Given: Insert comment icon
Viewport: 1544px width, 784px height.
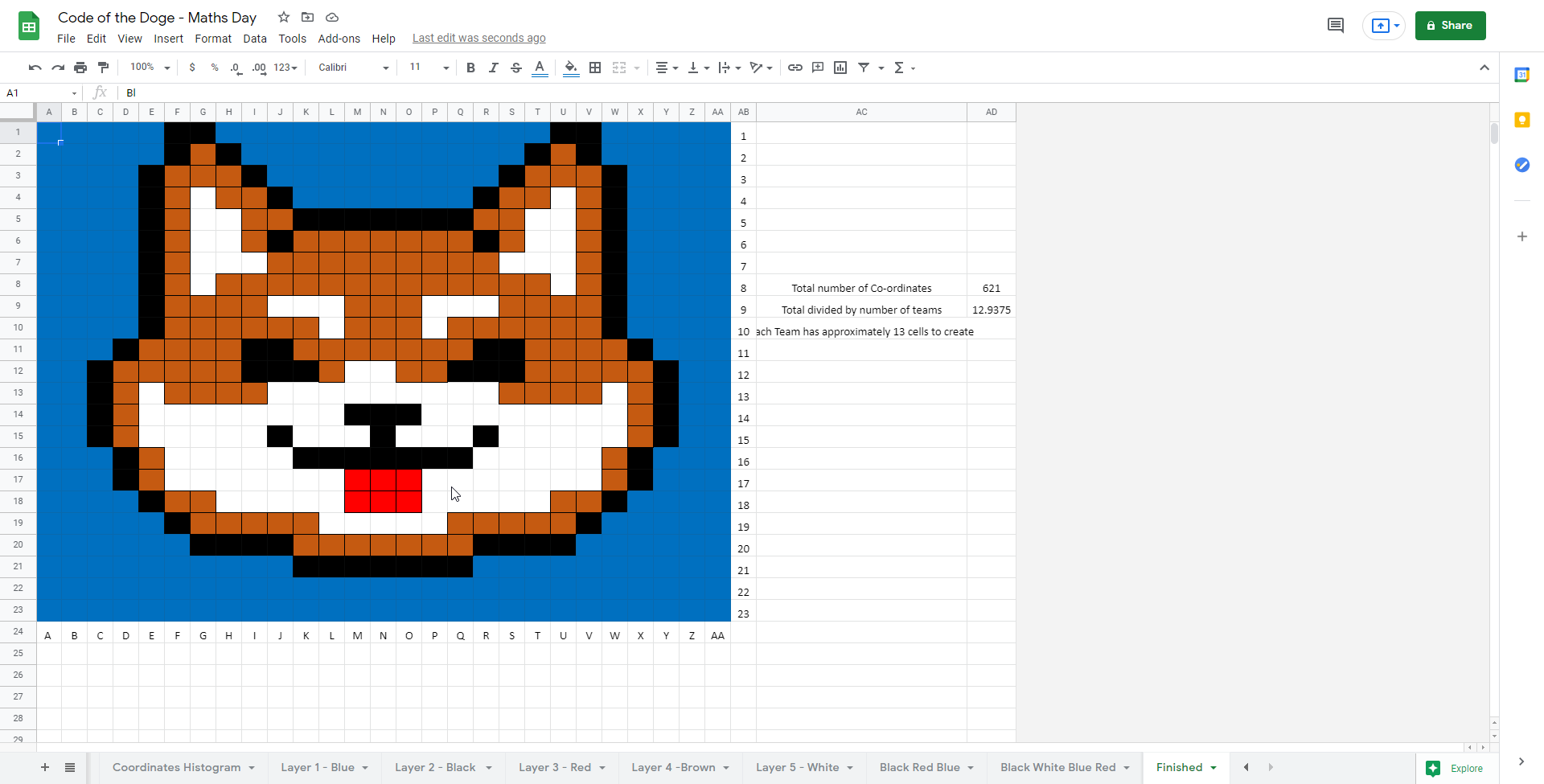Looking at the screenshot, I should (818, 68).
